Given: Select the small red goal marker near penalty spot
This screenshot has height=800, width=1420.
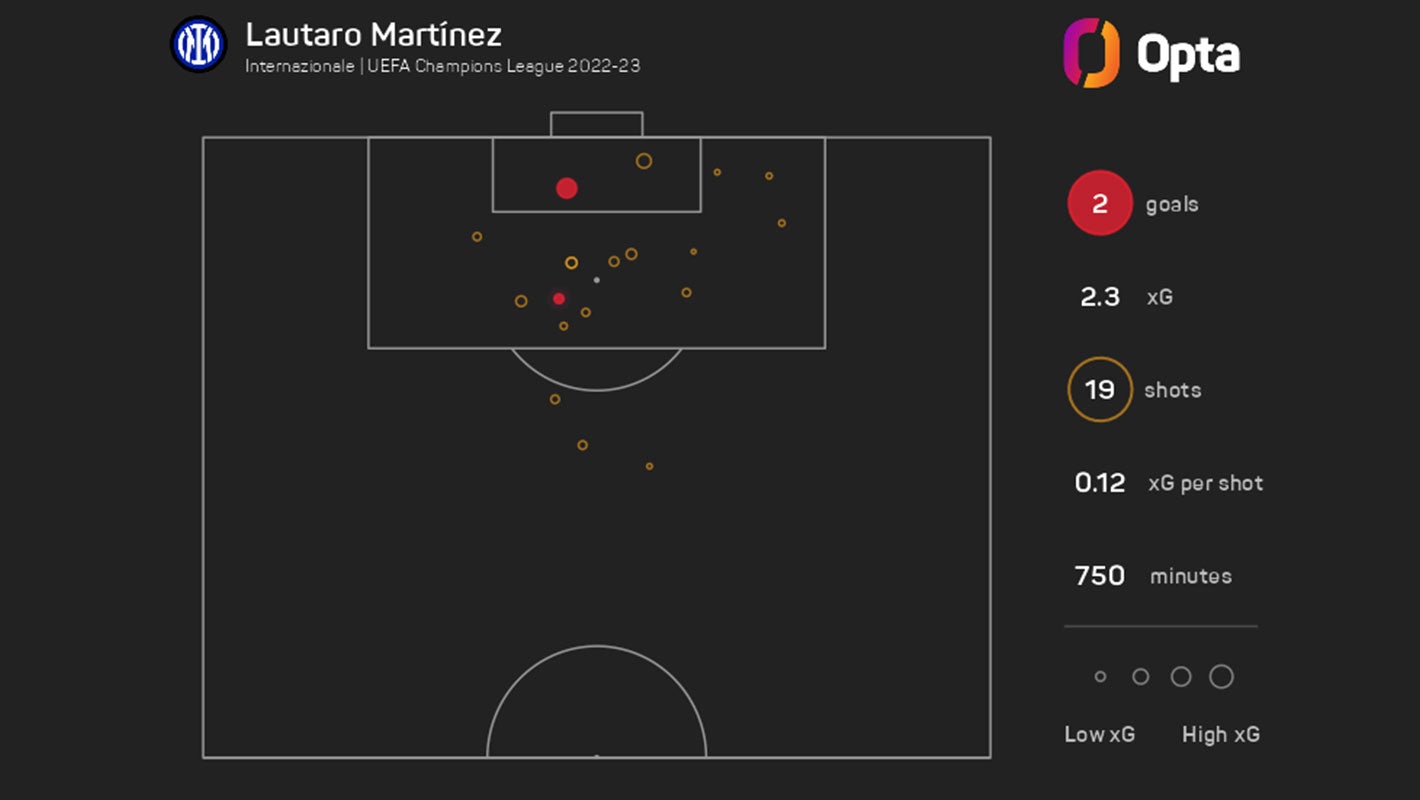Looking at the screenshot, I should click(x=559, y=299).
